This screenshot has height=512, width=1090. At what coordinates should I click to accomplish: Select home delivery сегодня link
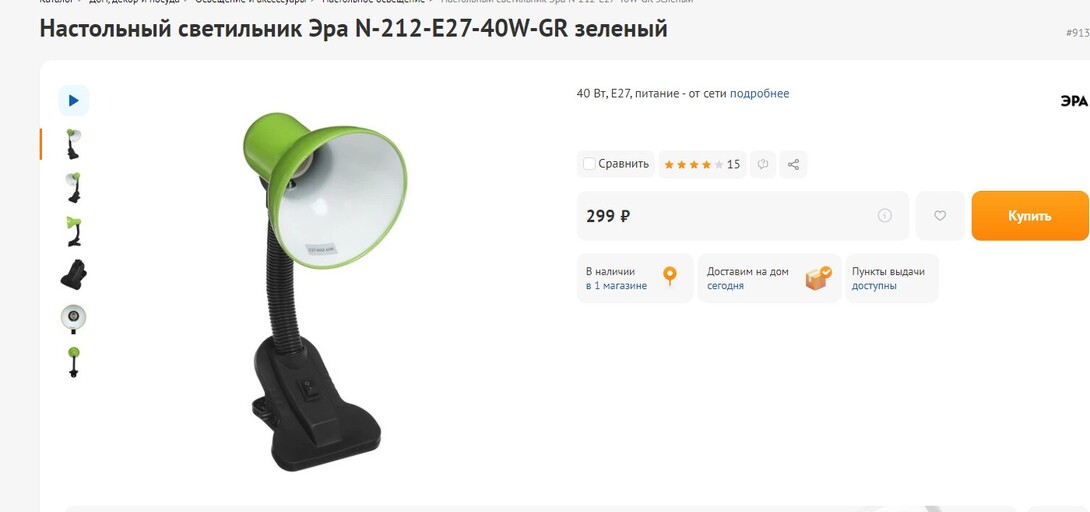coord(726,286)
